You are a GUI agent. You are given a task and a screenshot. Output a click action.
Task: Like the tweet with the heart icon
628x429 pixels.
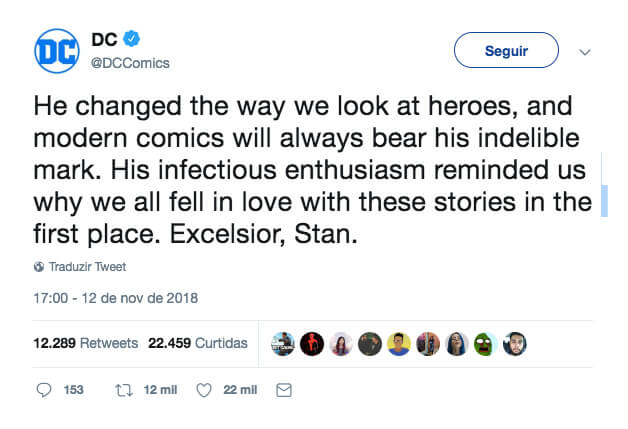pos(205,389)
